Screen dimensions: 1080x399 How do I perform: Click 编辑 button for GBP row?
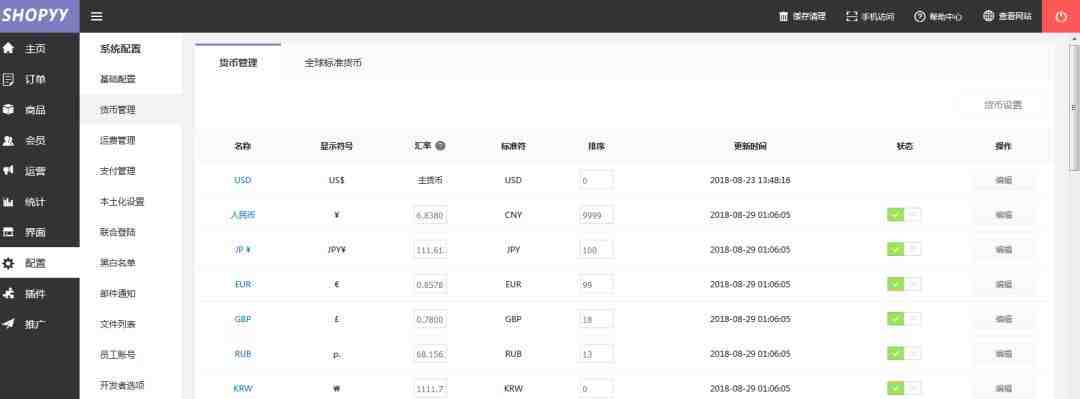[x=1004, y=319]
